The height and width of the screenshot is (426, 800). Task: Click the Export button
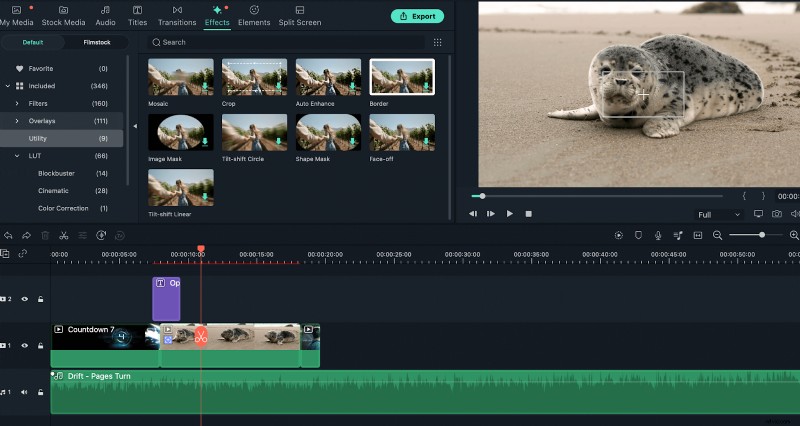[417, 16]
